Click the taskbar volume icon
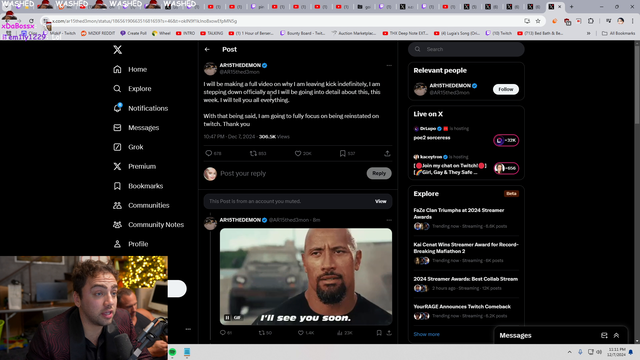This screenshot has height=360, width=640. click(599, 352)
